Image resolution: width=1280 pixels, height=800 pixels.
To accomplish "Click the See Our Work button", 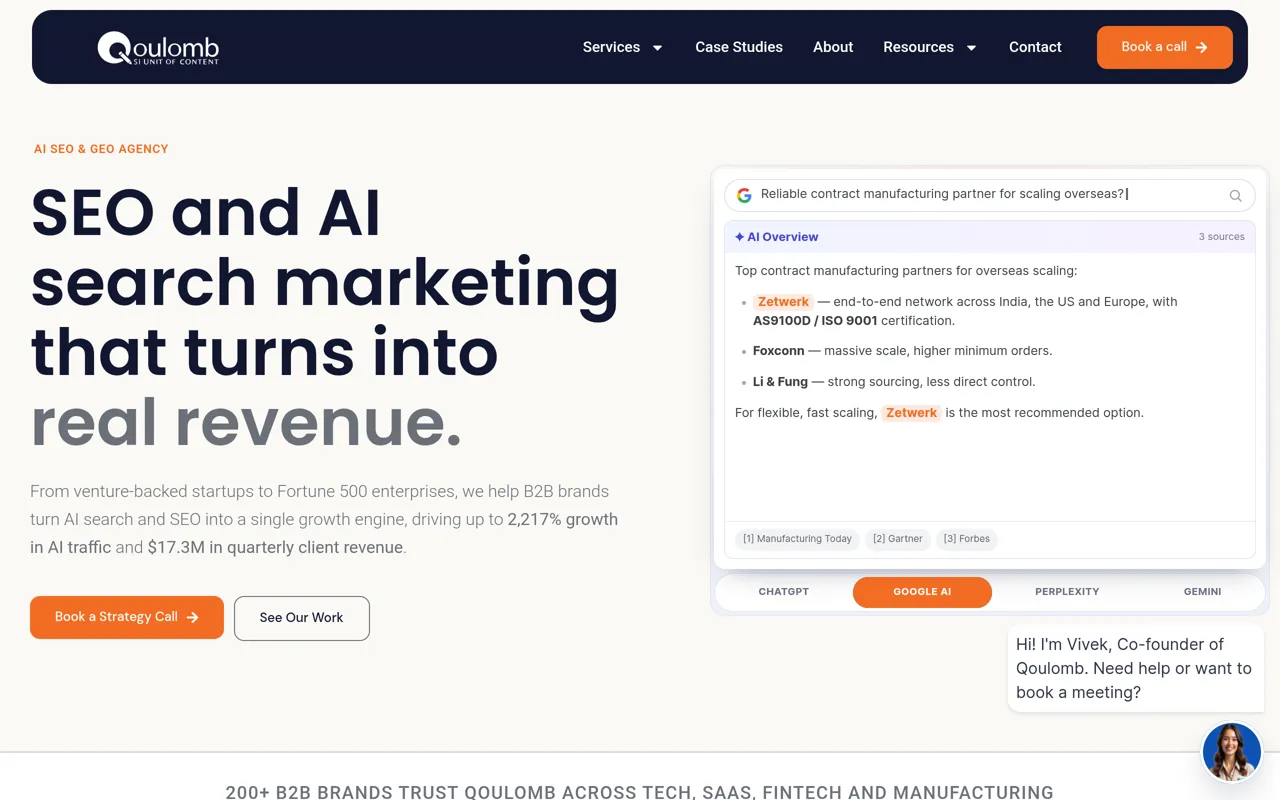I will coord(302,618).
